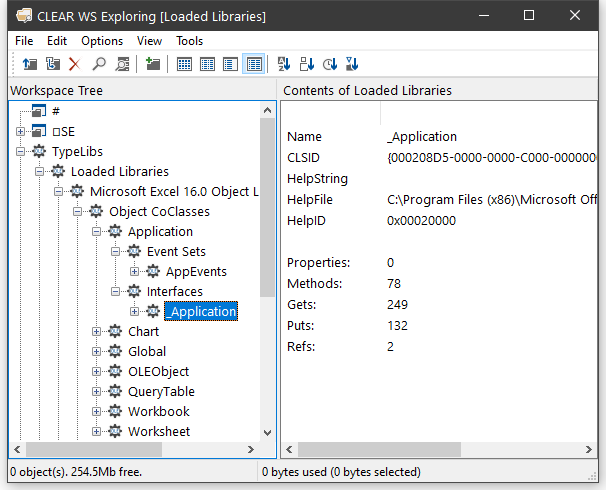
Task: Open the Tools menu
Action: (x=189, y=41)
